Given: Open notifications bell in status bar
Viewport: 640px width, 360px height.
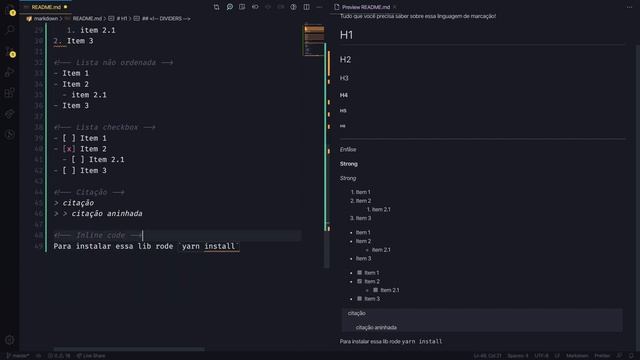Looking at the screenshot, I should pos(631,356).
